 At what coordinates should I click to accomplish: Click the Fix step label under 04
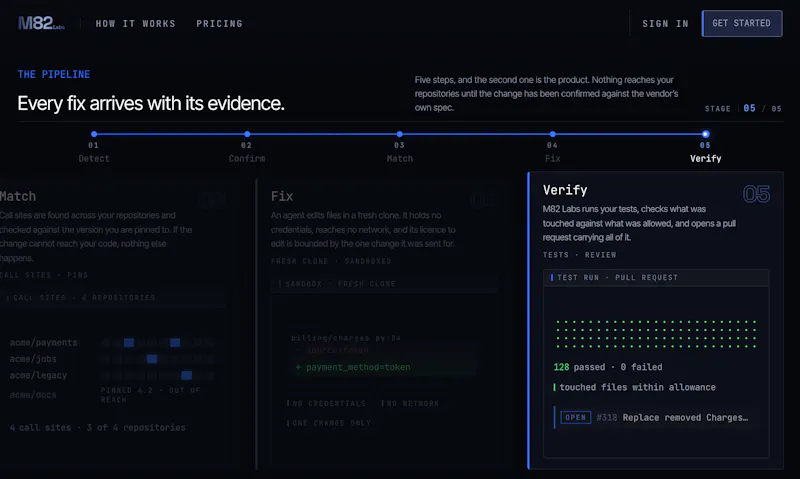(x=553, y=159)
